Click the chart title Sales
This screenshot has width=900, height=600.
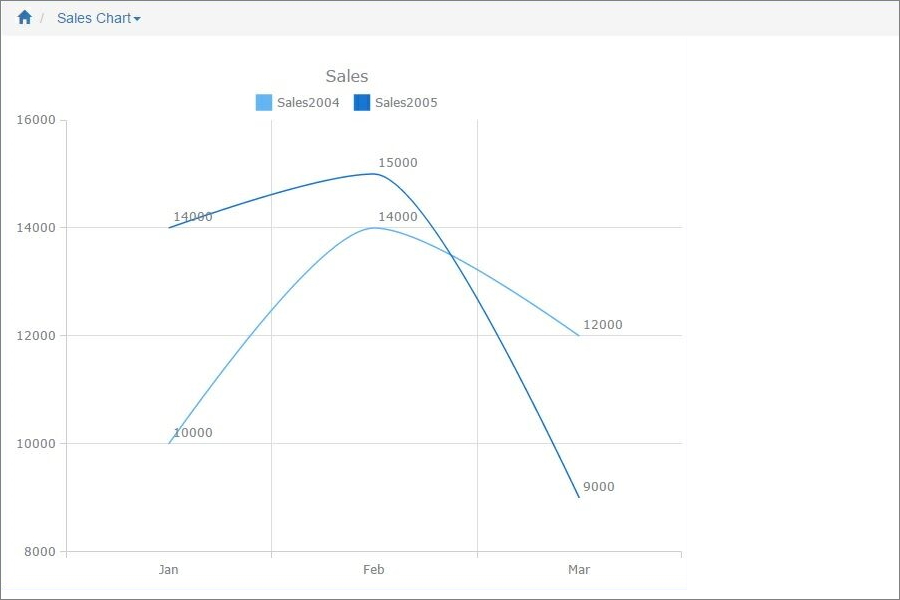click(x=345, y=76)
